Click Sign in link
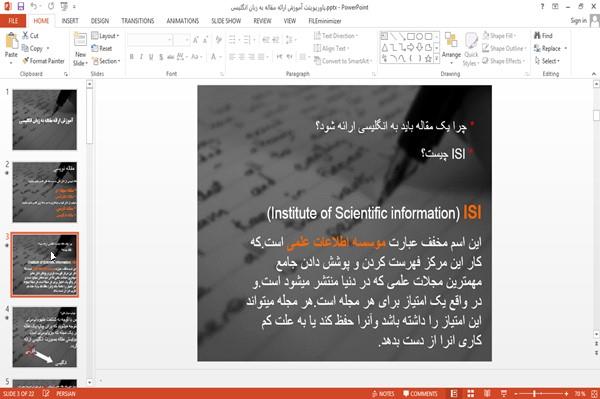The image size is (600, 399). click(x=578, y=21)
